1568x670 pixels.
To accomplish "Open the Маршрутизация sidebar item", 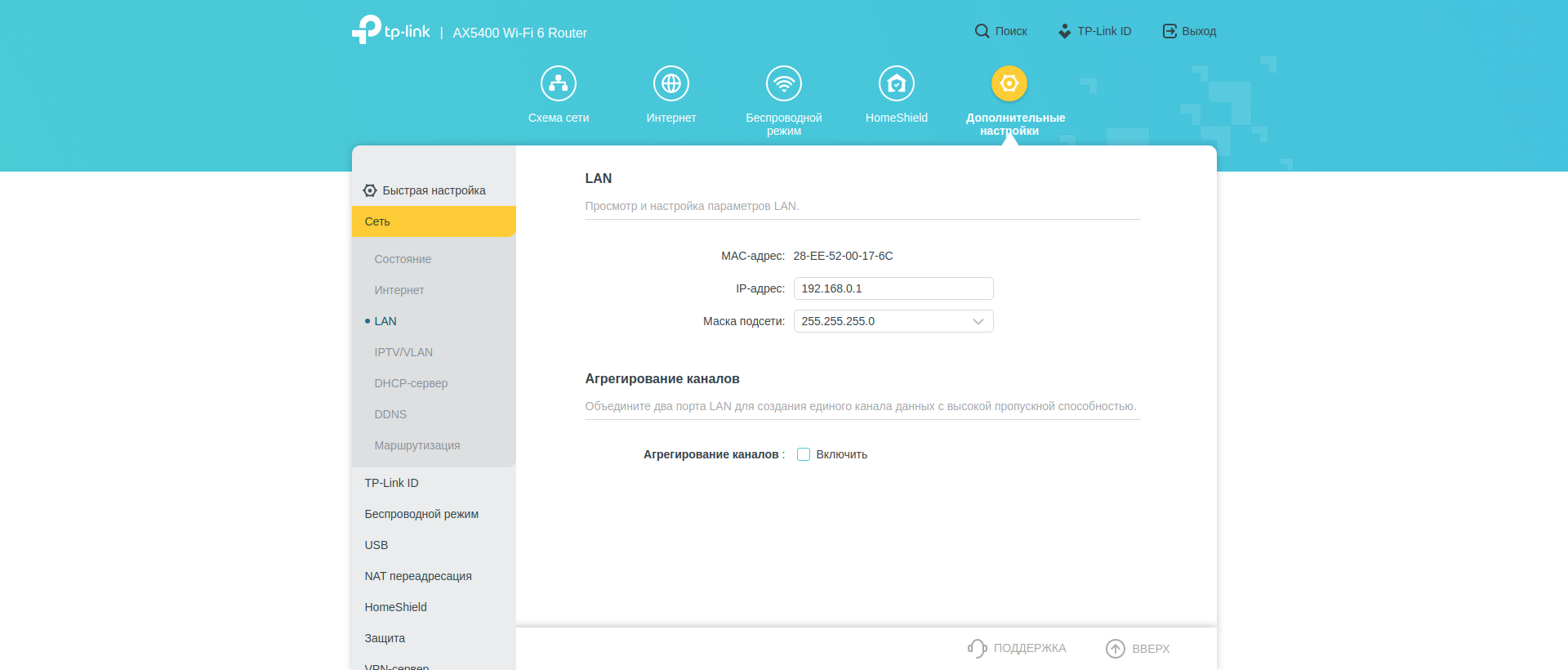I will (x=417, y=445).
